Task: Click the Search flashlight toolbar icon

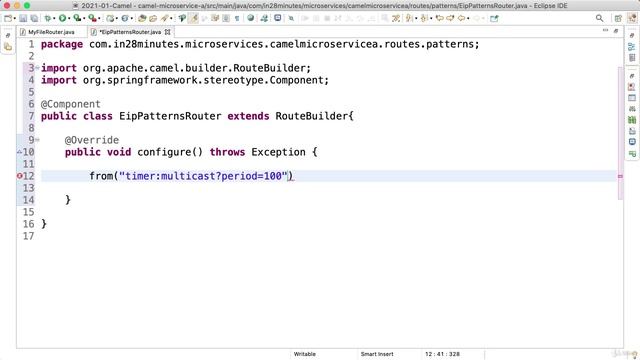Action: 164,18
